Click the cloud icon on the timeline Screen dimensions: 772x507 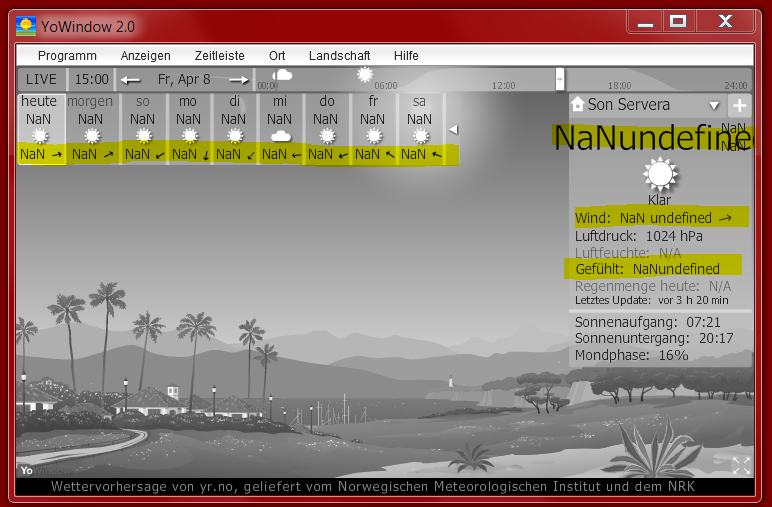point(283,74)
